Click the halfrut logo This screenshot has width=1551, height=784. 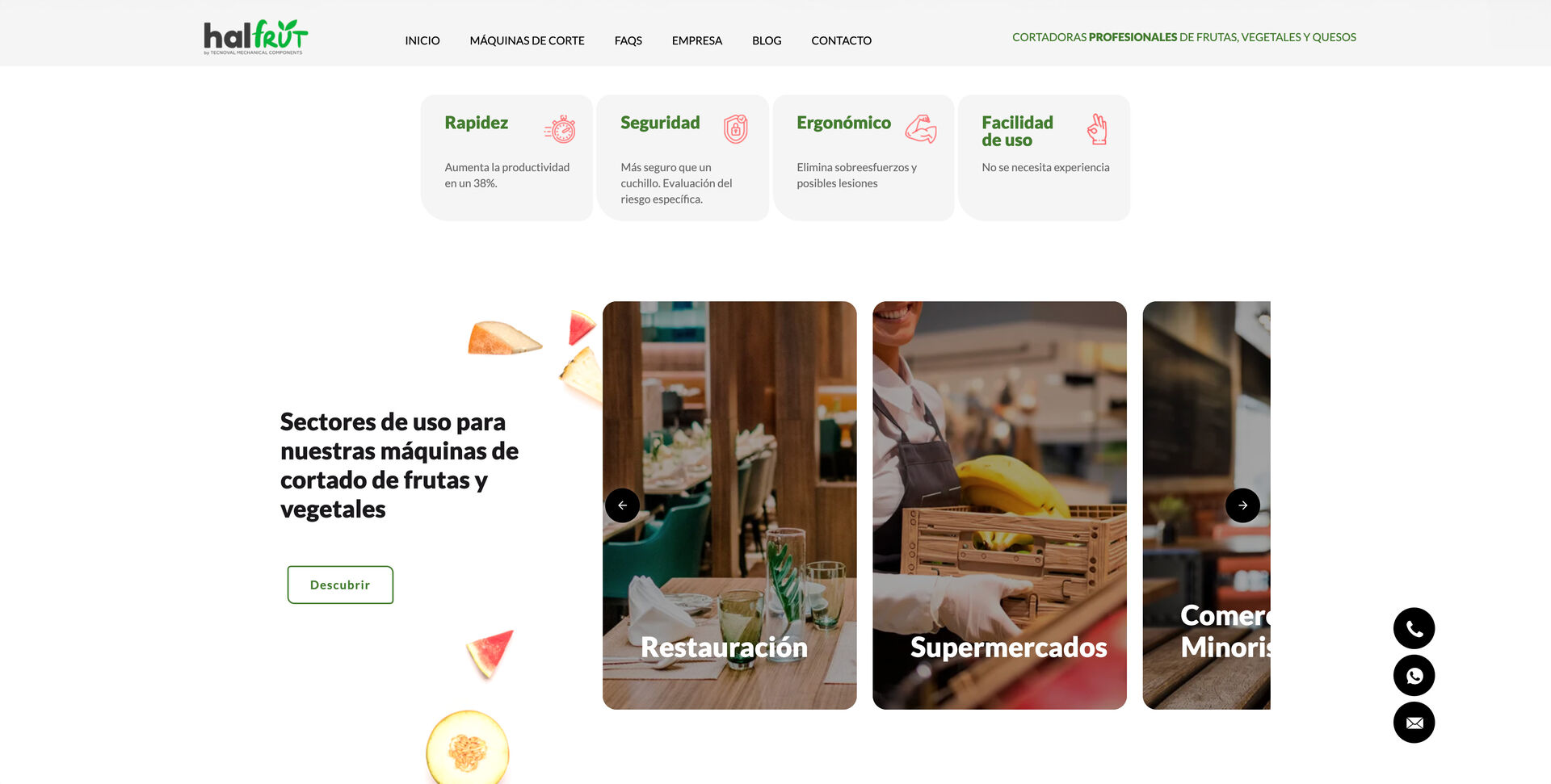coord(255,37)
